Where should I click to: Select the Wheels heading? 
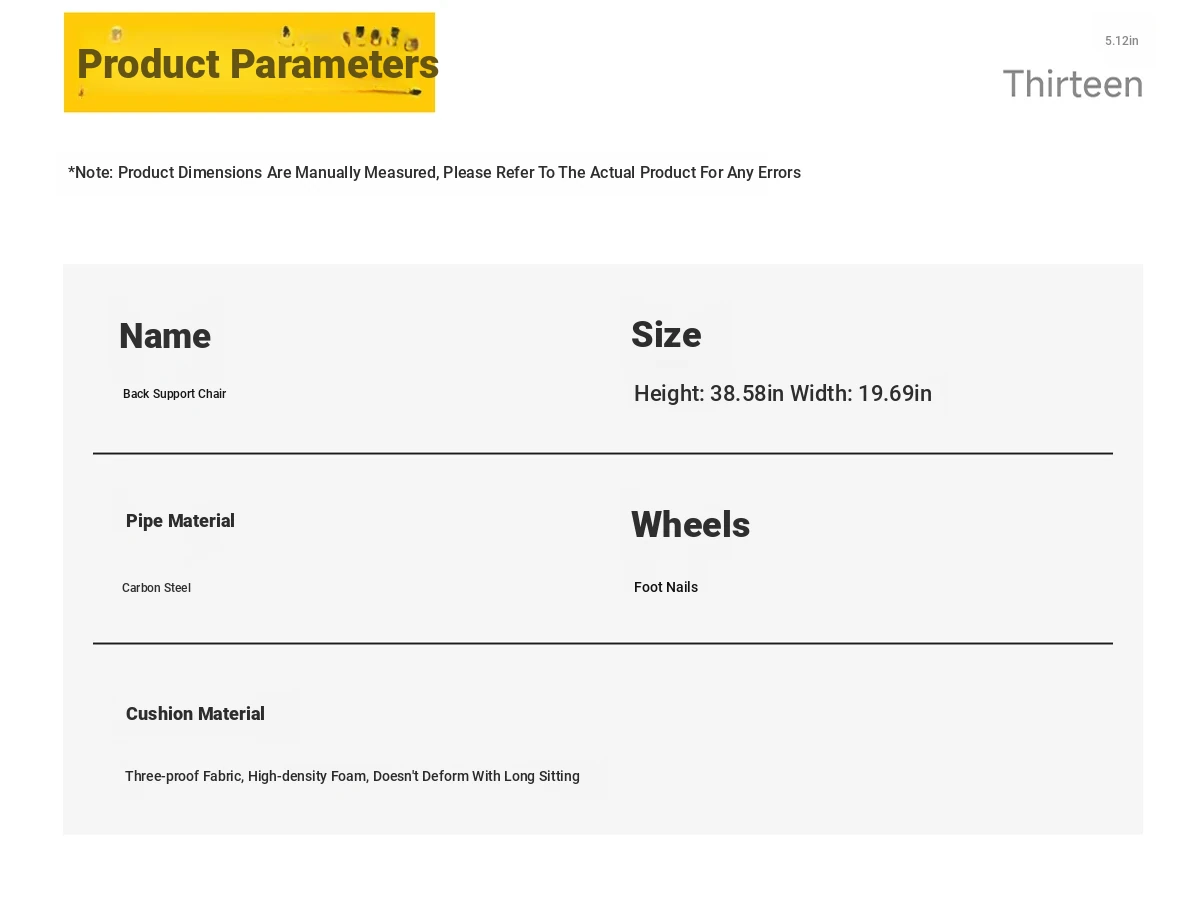tap(690, 525)
